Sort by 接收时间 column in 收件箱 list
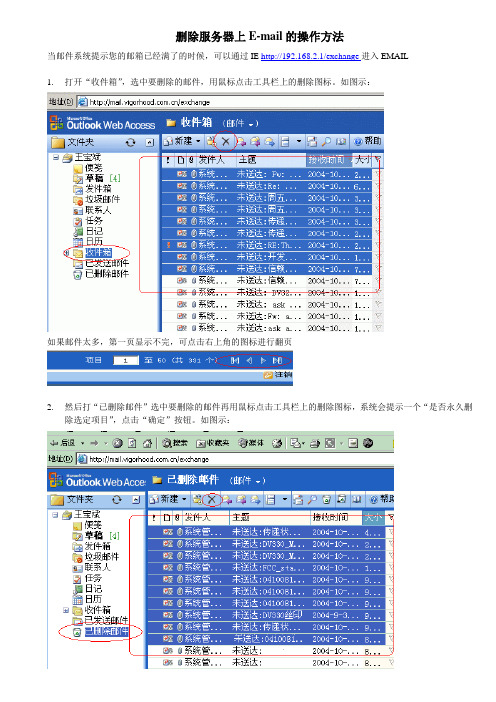 pos(329,159)
